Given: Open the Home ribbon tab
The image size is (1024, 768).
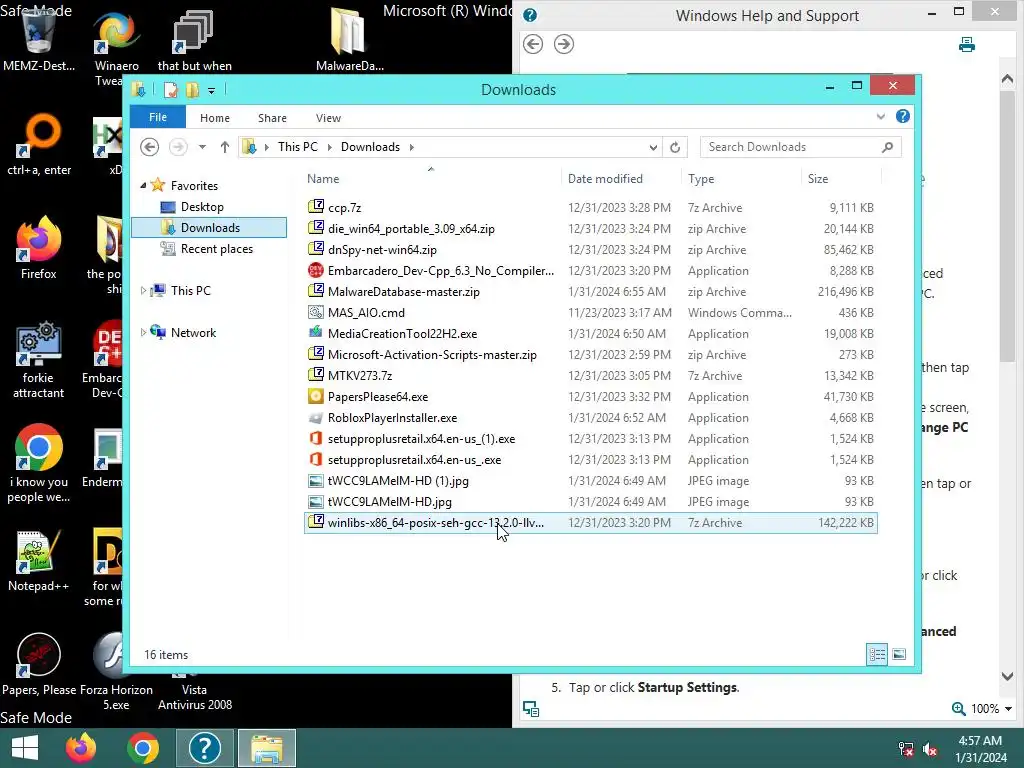Looking at the screenshot, I should [x=215, y=118].
